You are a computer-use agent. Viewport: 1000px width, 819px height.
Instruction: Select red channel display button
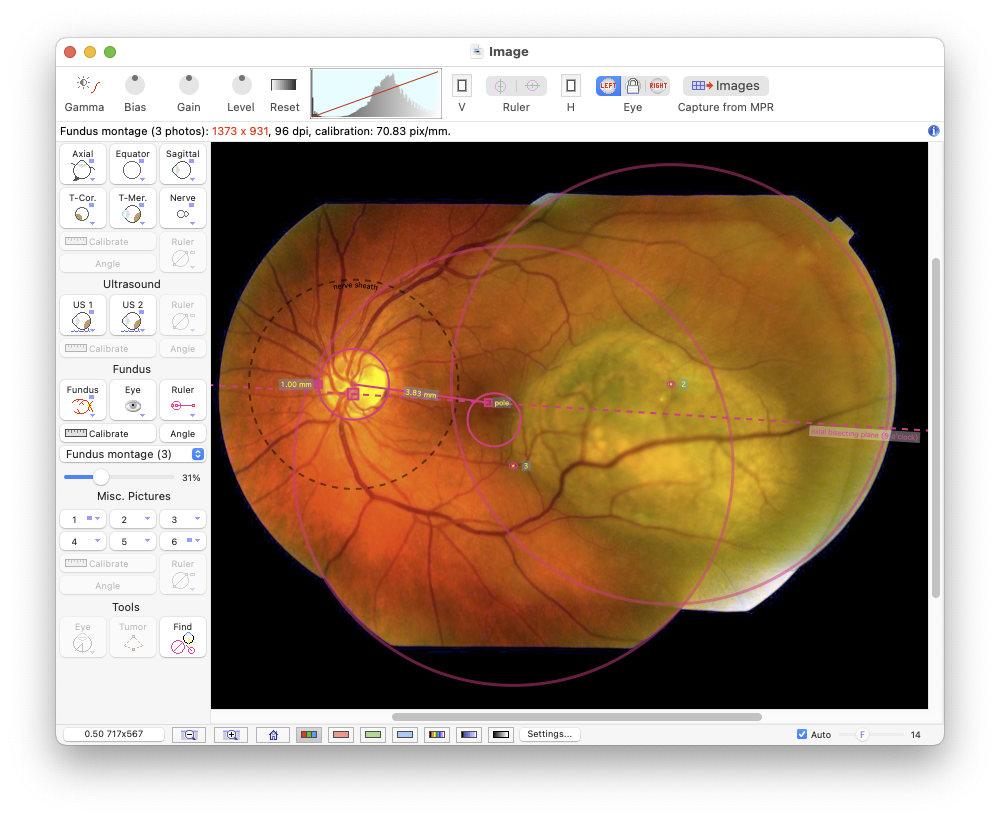[x=341, y=735]
